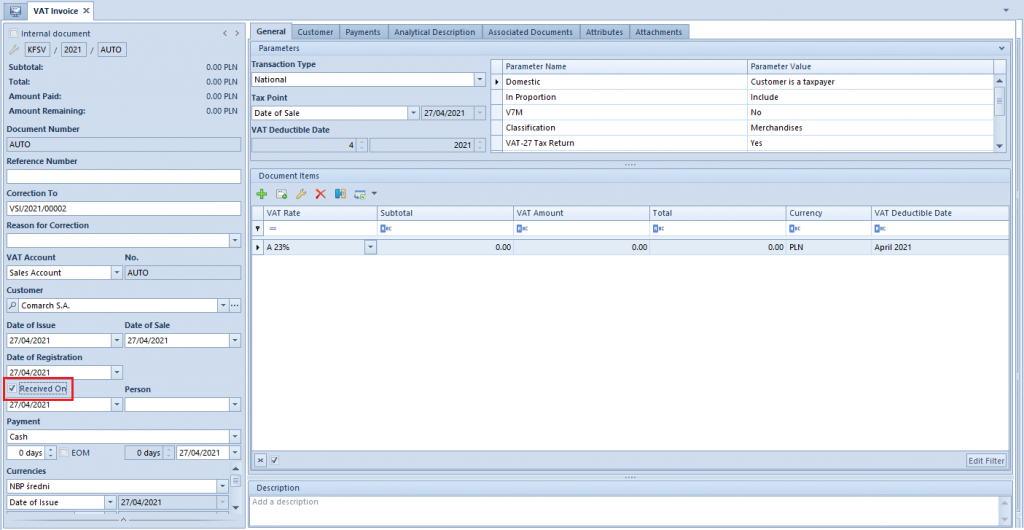
Task: Click the red X delete item icon
Action: tap(321, 194)
